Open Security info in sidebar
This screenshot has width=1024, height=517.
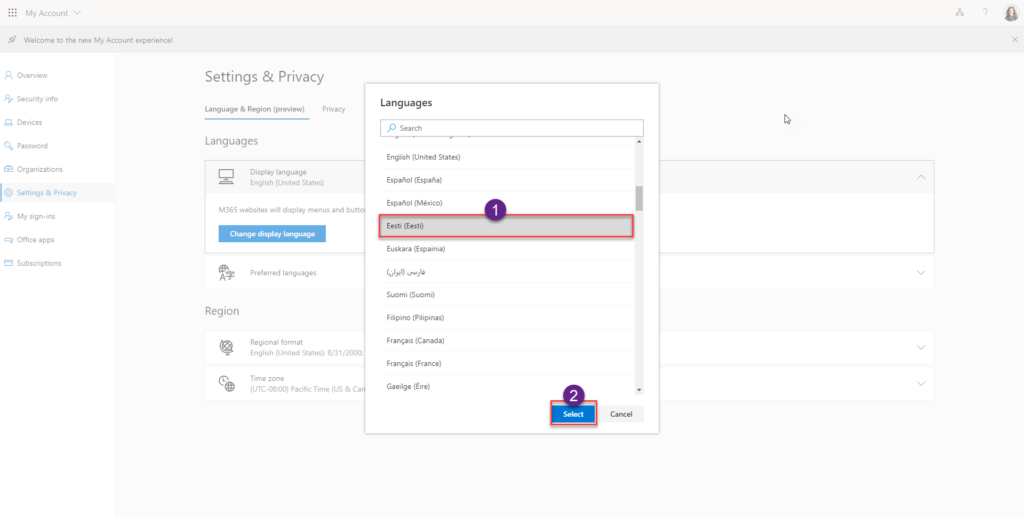37,99
